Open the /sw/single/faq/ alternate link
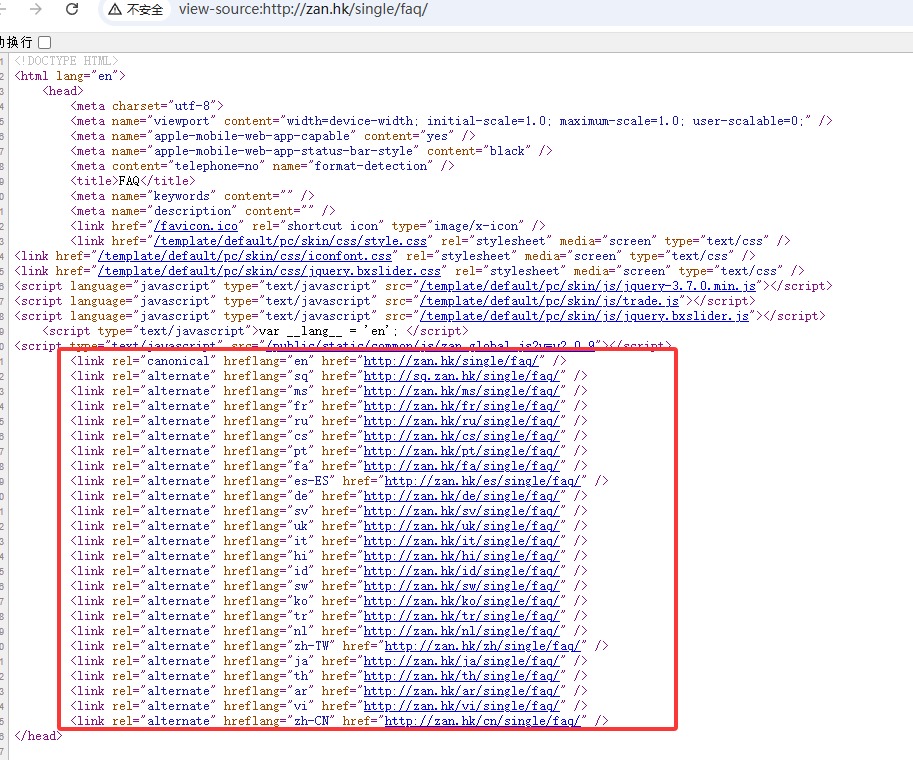The height and width of the screenshot is (760, 913). [x=461, y=586]
